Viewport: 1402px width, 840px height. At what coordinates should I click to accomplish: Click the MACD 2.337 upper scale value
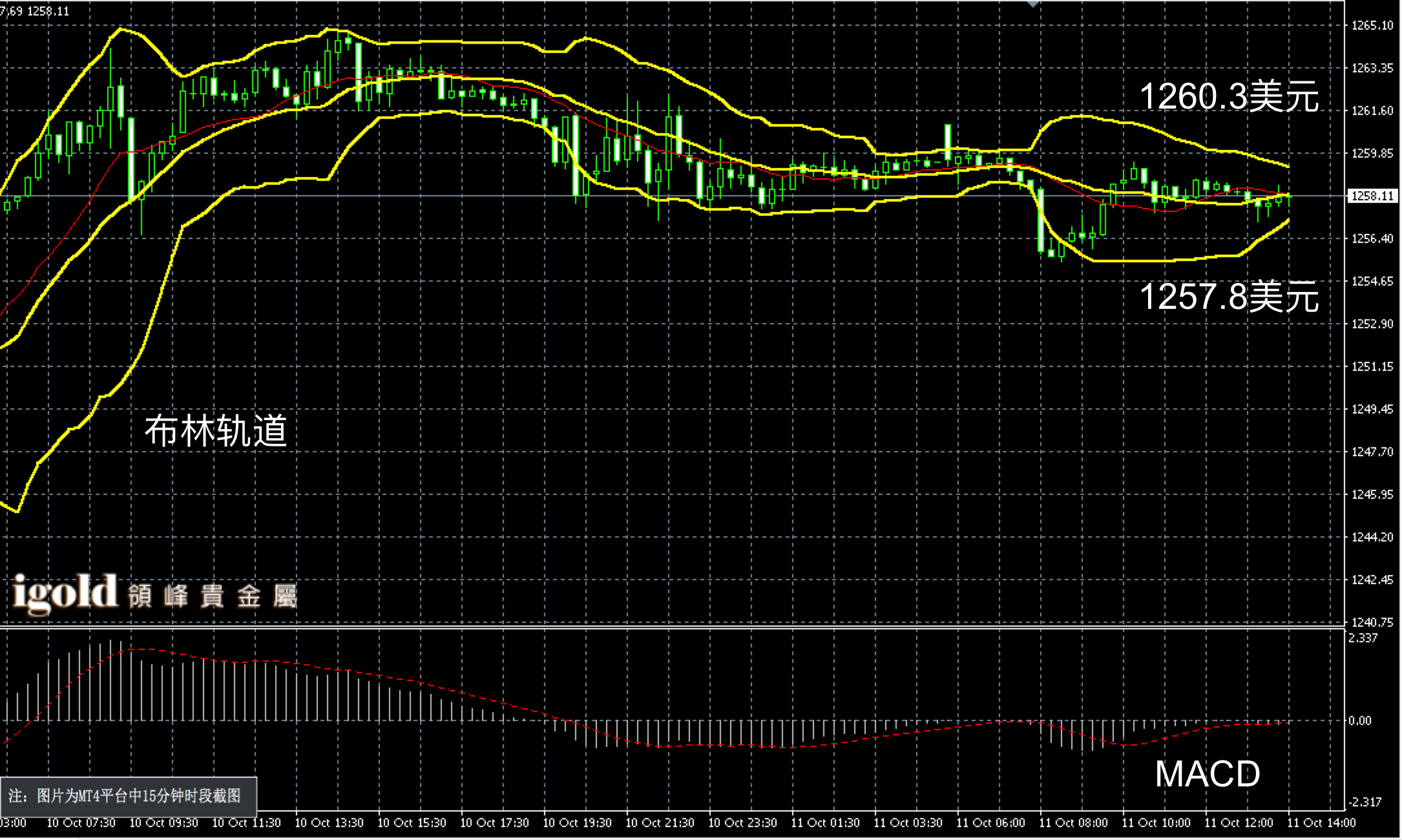[x=1363, y=638]
